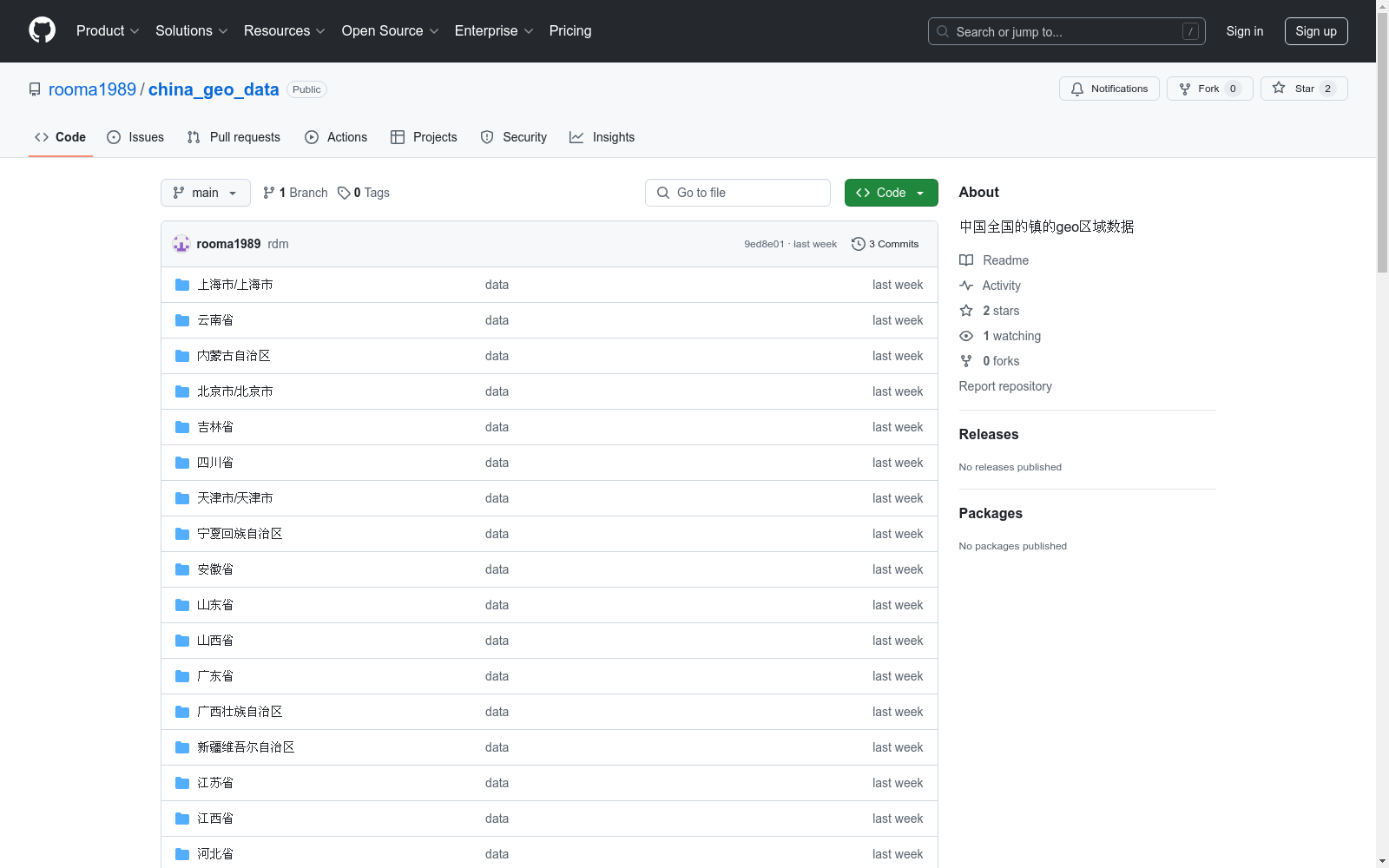Click the folder icon for 广东省

click(182, 676)
